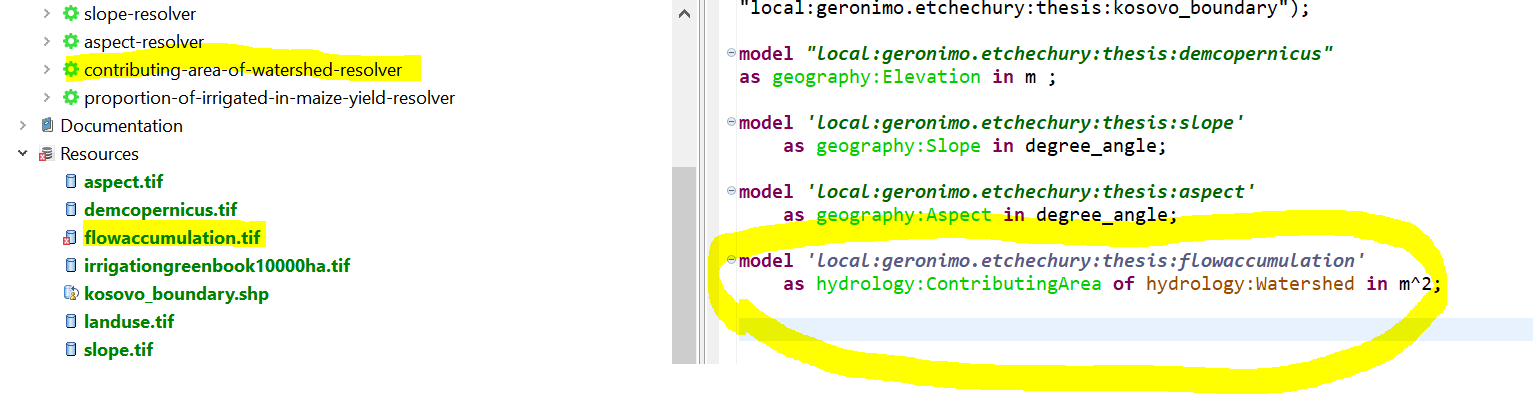This screenshot has width=1533, height=394.
Task: Select proportion-of-irrigated-in-maize-yield-resolver item
Action: (x=270, y=98)
